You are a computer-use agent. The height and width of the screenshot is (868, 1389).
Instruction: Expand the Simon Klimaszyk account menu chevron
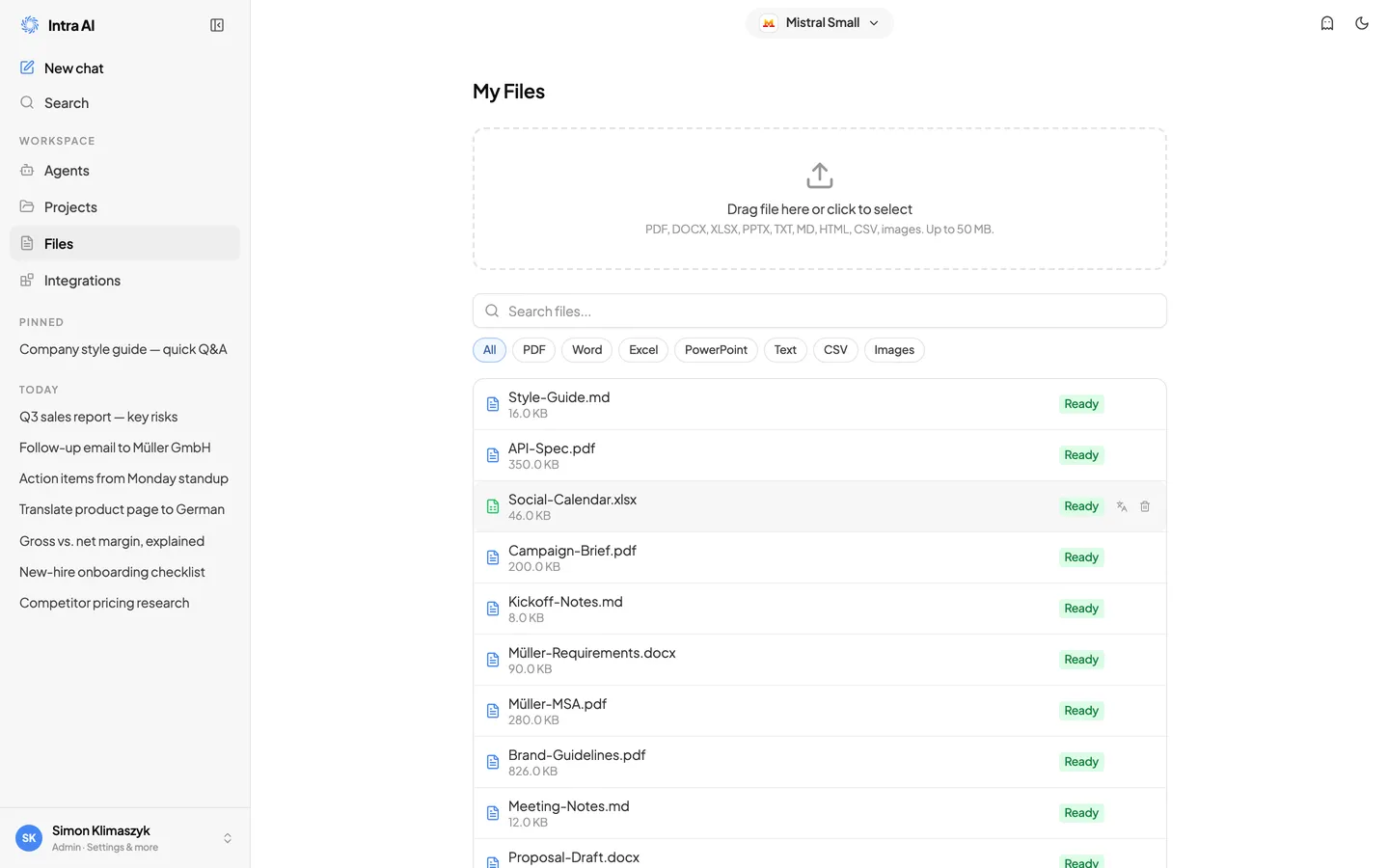tap(228, 838)
